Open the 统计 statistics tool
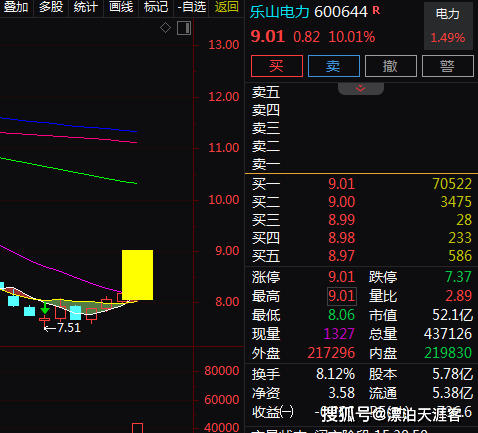 (86, 7)
